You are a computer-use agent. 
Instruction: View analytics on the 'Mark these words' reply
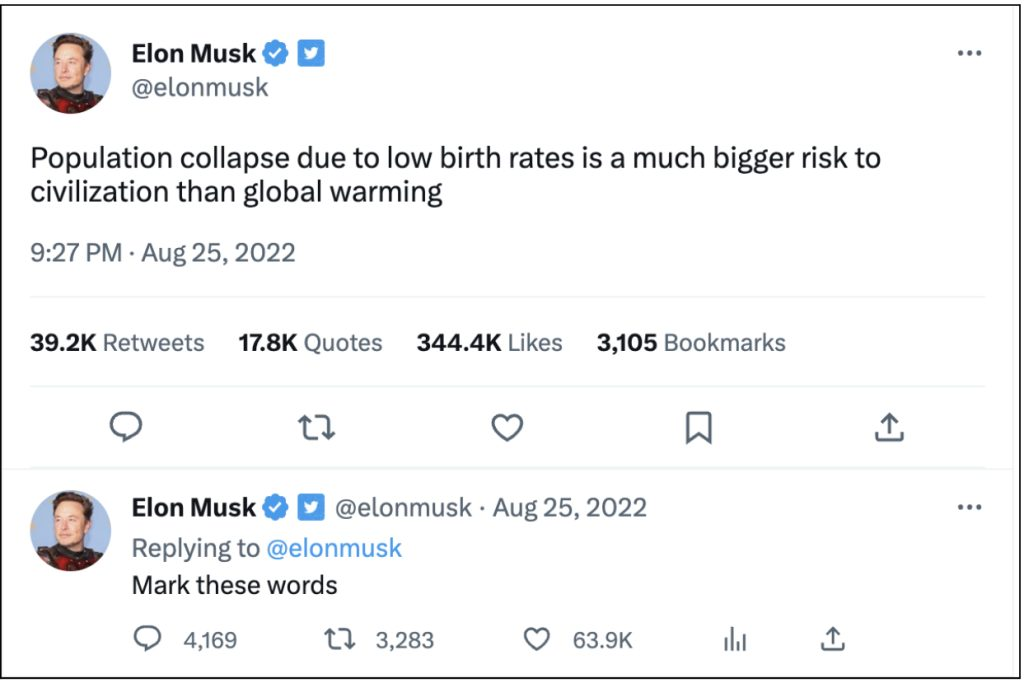[733, 636]
